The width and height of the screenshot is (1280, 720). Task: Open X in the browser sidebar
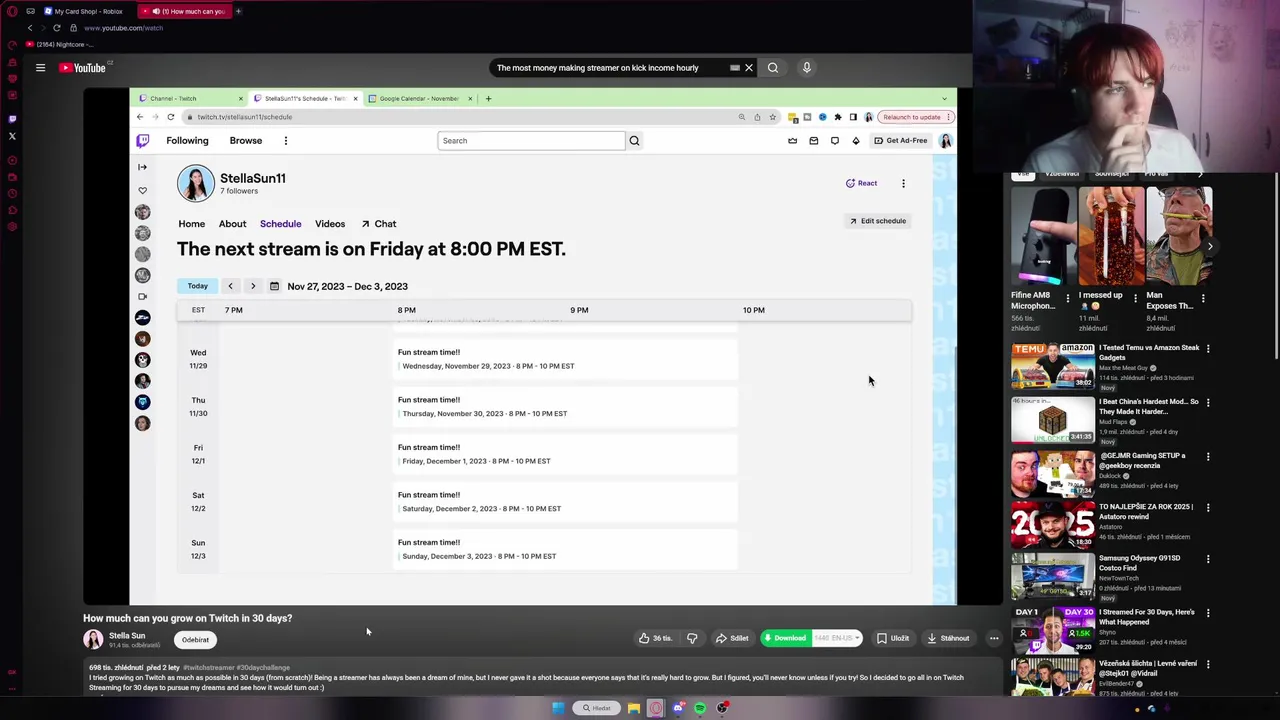[x=12, y=136]
